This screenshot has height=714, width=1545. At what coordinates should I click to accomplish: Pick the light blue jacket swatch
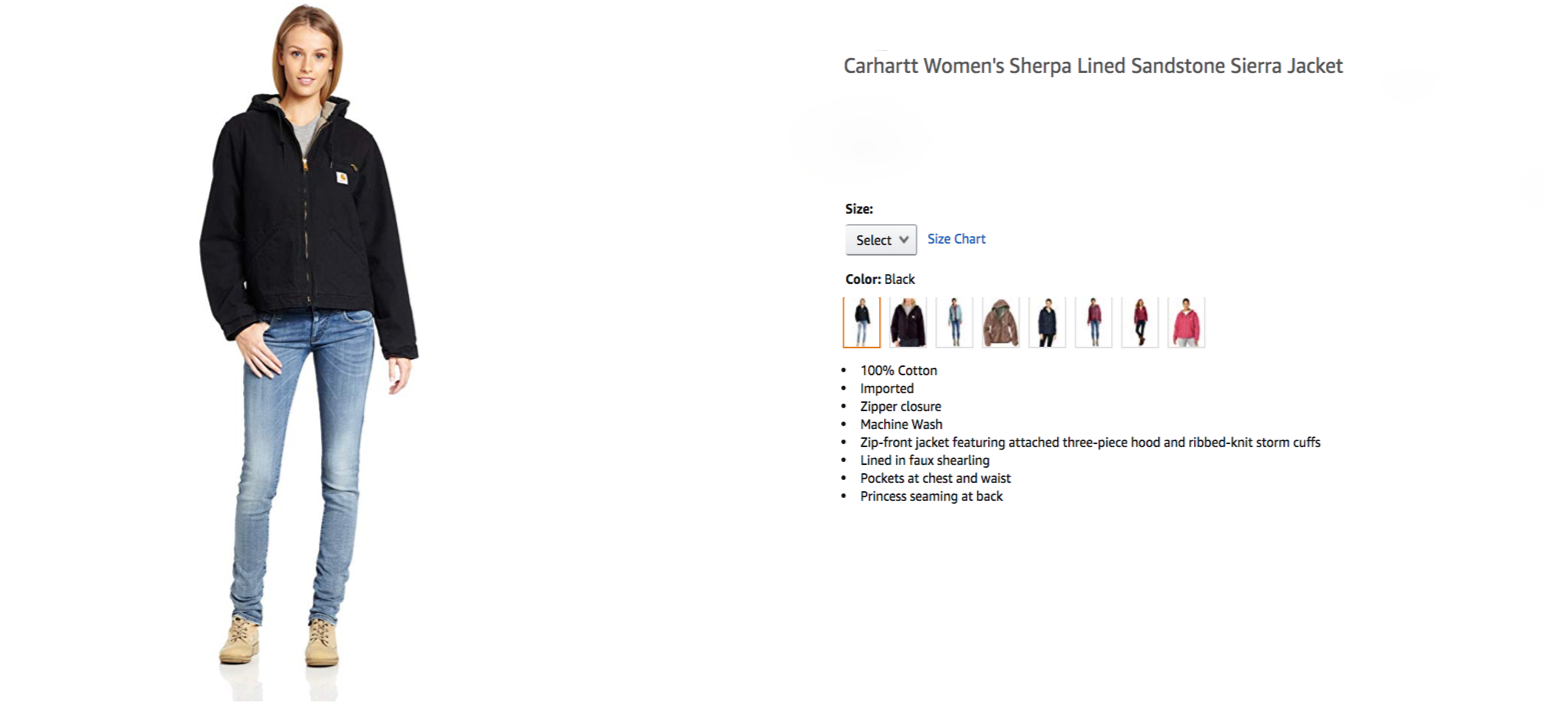click(x=955, y=322)
